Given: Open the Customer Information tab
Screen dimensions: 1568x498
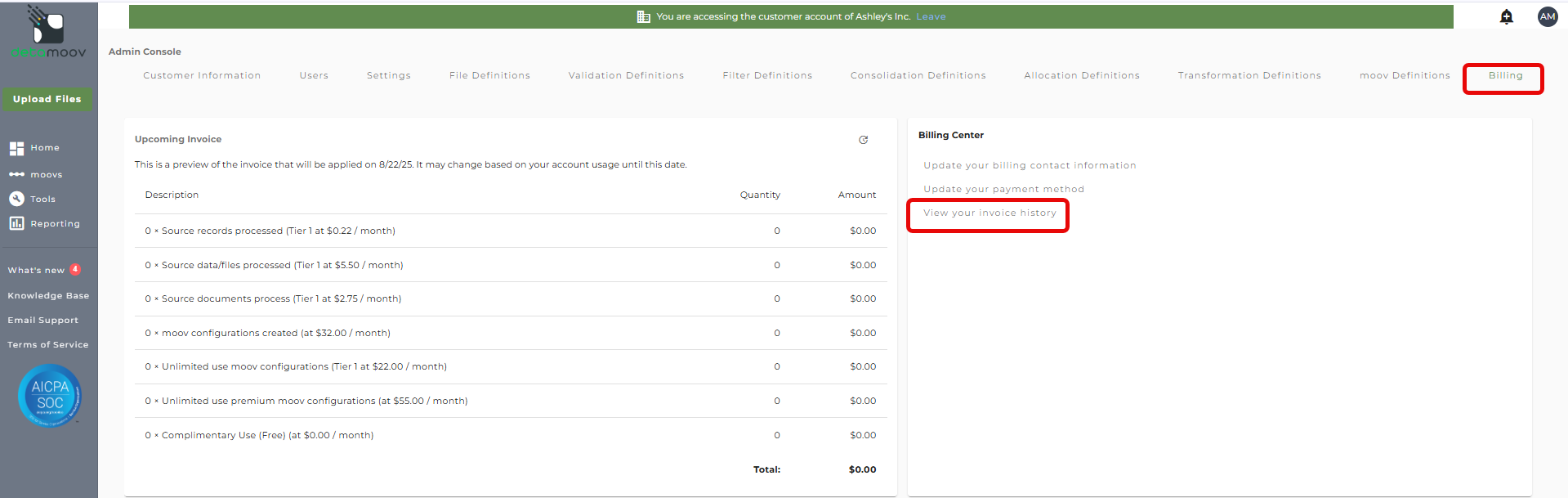Looking at the screenshot, I should (x=202, y=75).
